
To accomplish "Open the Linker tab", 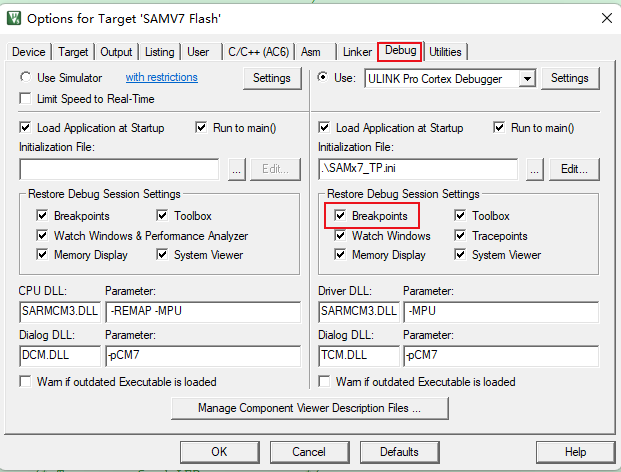I will pos(357,52).
